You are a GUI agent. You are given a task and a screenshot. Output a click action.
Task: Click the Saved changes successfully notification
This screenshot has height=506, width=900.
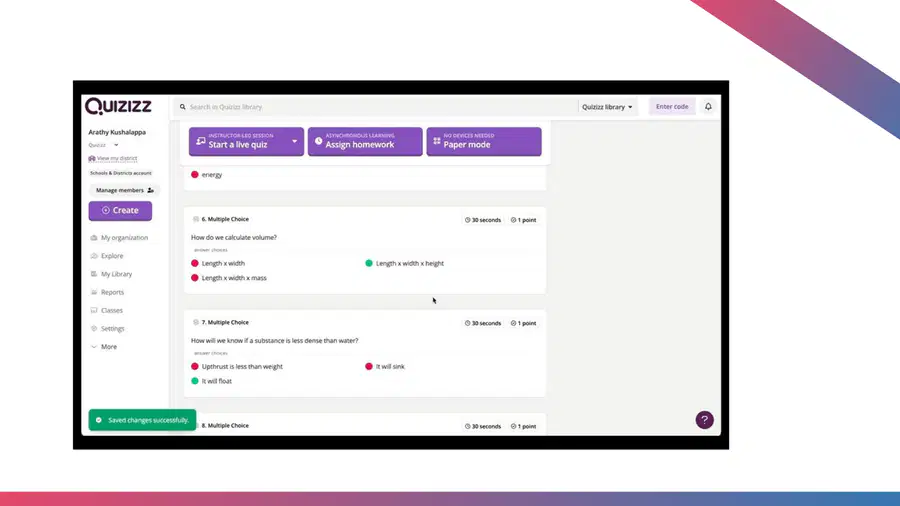pyautogui.click(x=142, y=421)
